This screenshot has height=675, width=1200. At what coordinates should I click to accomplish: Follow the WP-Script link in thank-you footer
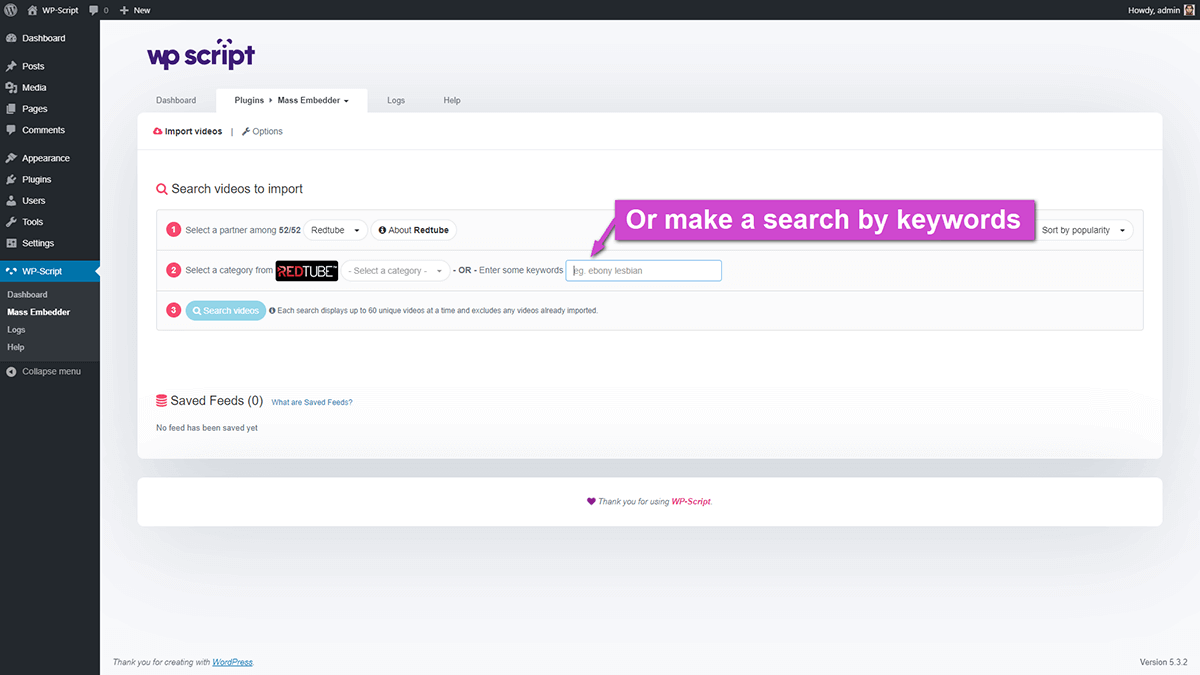click(691, 502)
